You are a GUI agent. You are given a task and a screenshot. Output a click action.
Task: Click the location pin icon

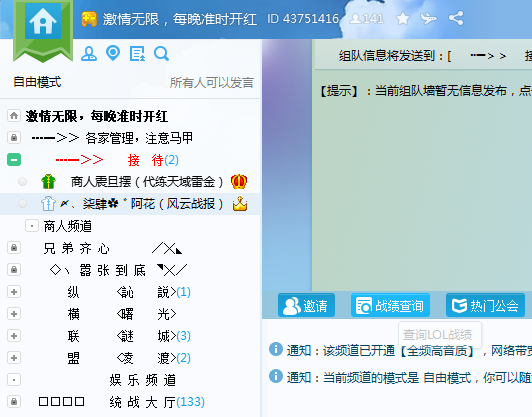[x=113, y=53]
